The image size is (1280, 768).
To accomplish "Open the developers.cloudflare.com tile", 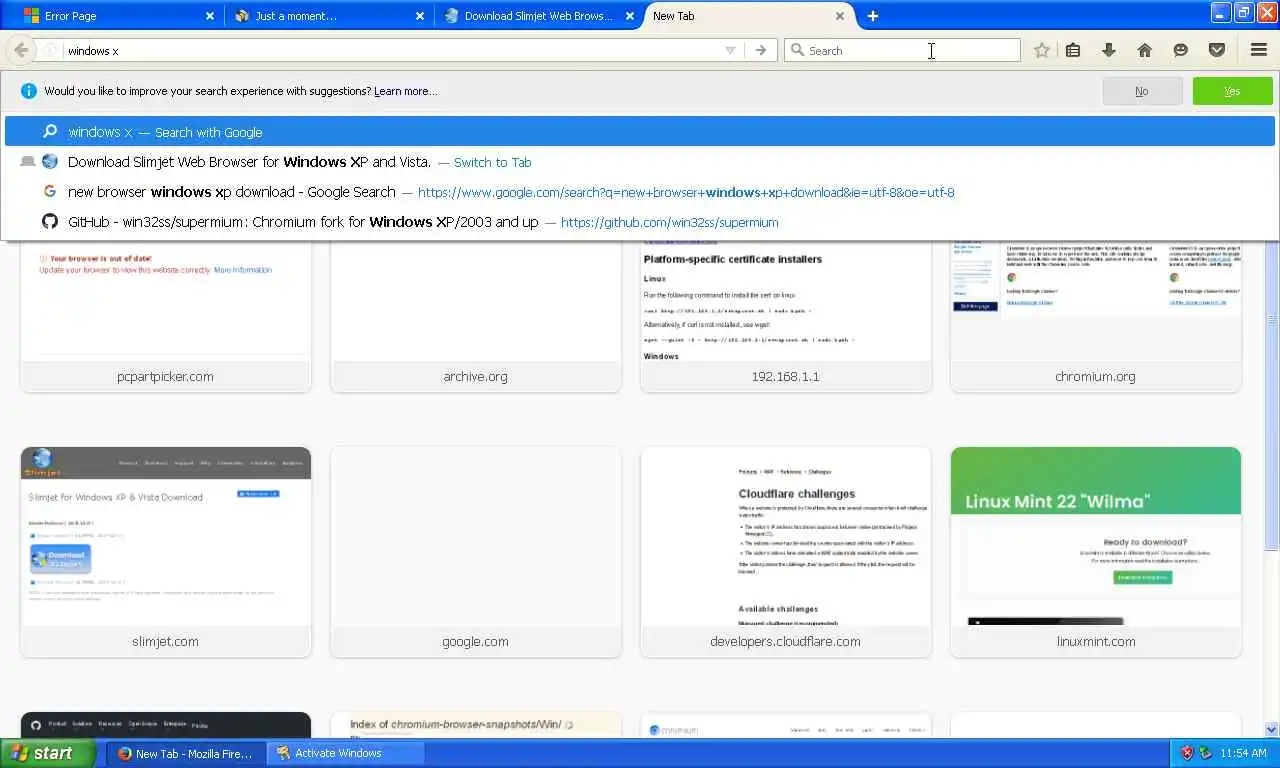I will [786, 552].
